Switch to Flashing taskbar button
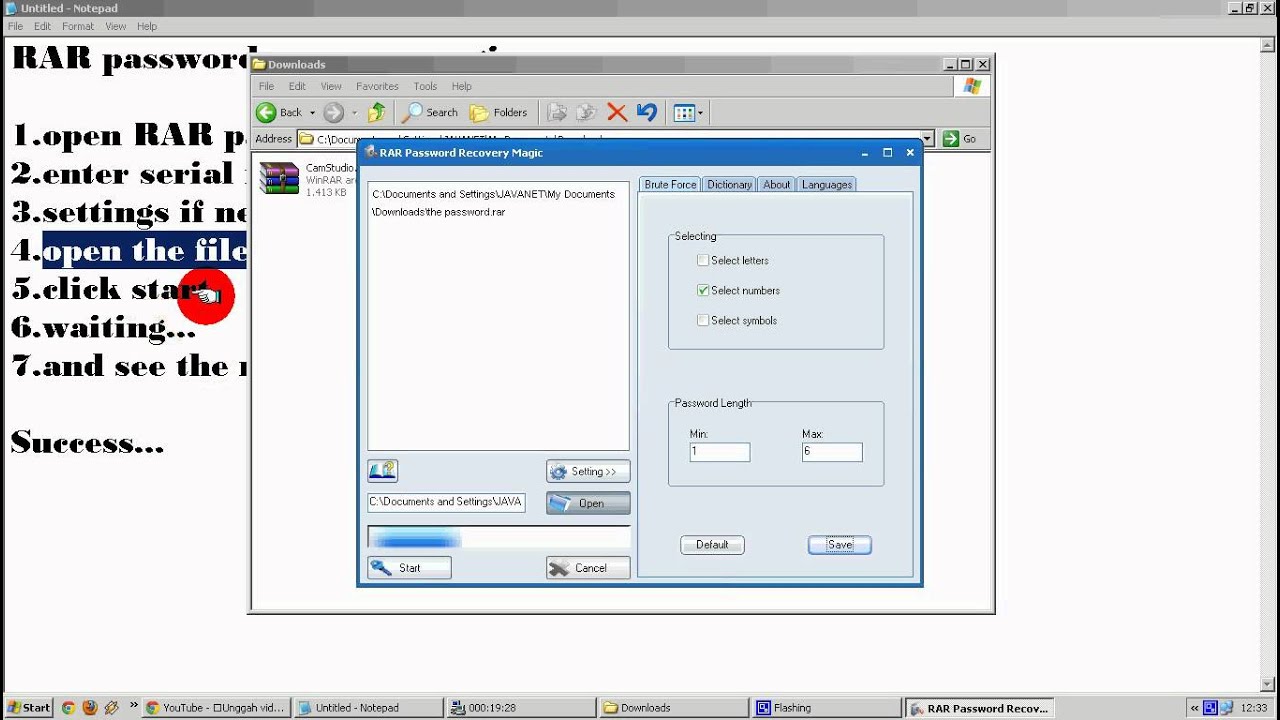Viewport: 1280px width, 720px height. (x=826, y=707)
